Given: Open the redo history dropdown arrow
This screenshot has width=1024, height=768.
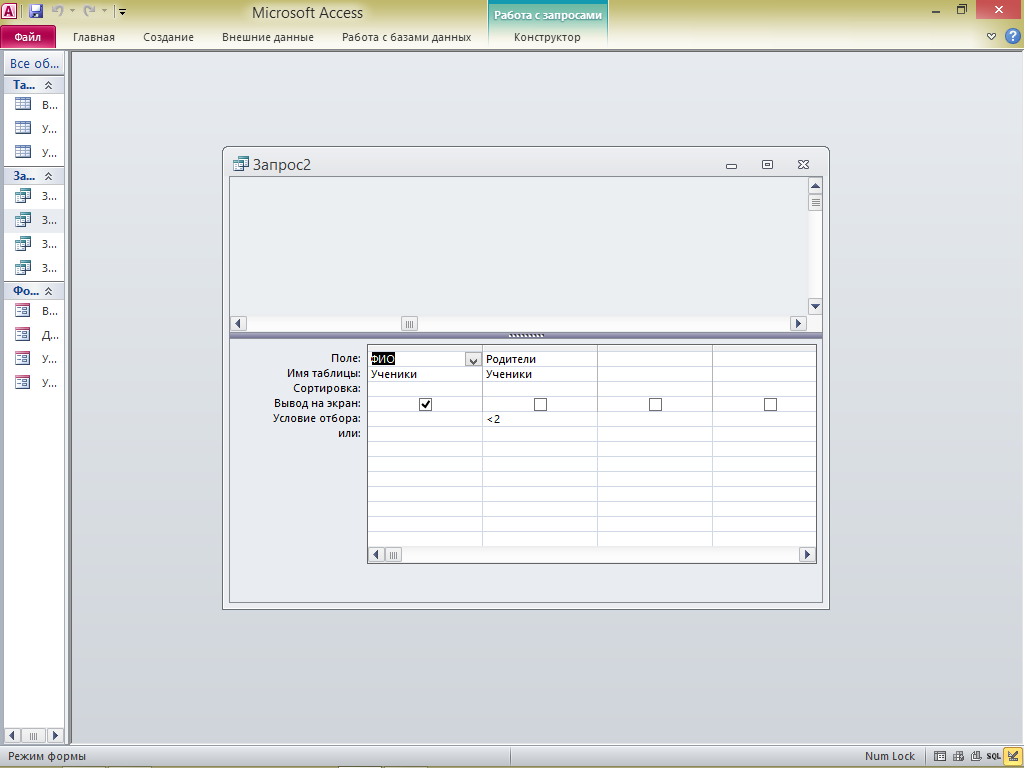Looking at the screenshot, I should tap(104, 11).
